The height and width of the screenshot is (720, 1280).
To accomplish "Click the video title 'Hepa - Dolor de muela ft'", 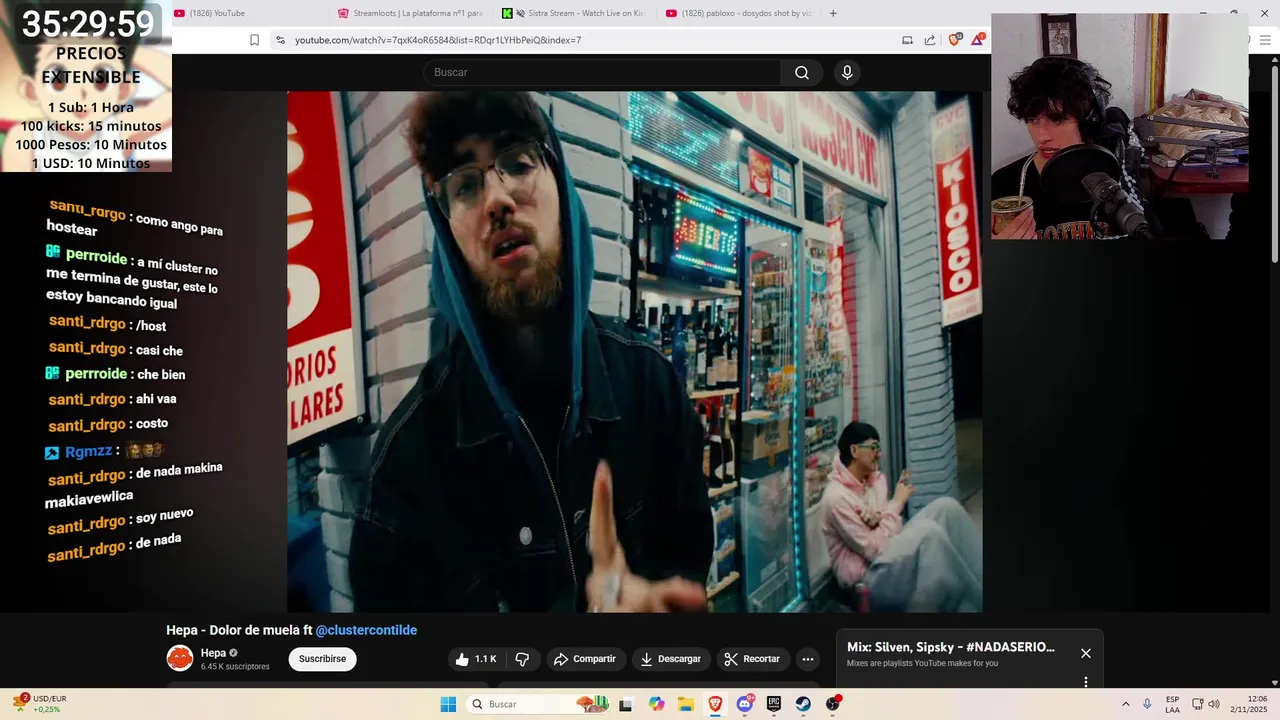I will 239,630.
